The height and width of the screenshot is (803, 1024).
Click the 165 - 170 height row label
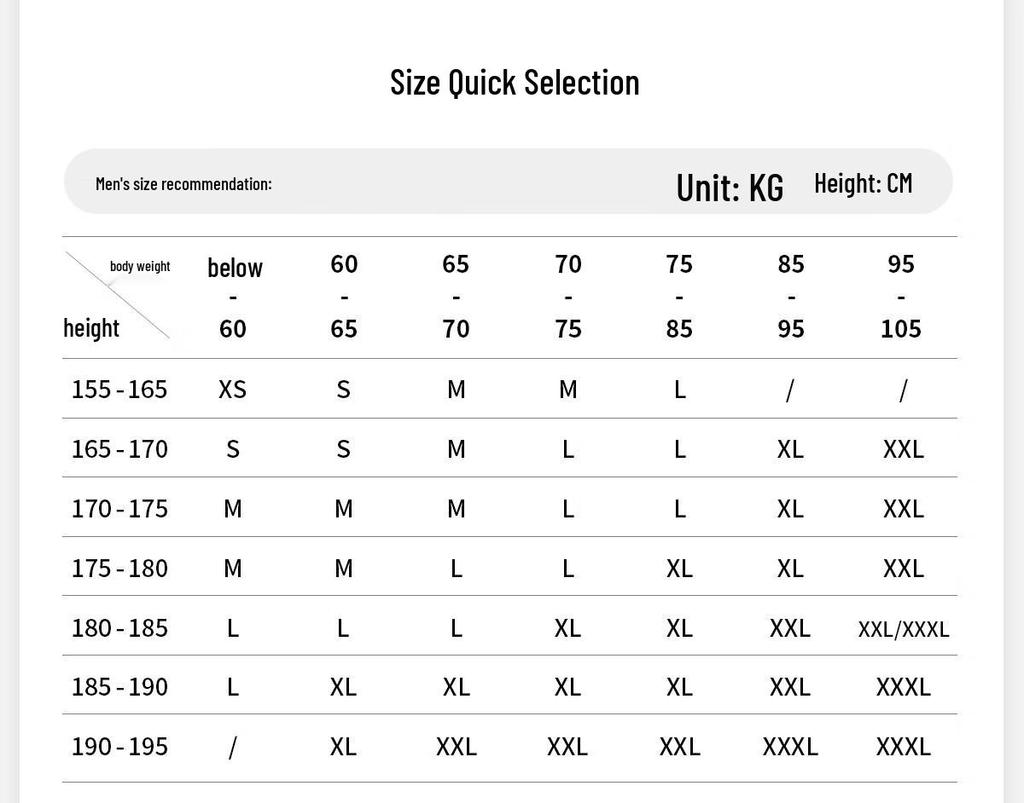[120, 449]
